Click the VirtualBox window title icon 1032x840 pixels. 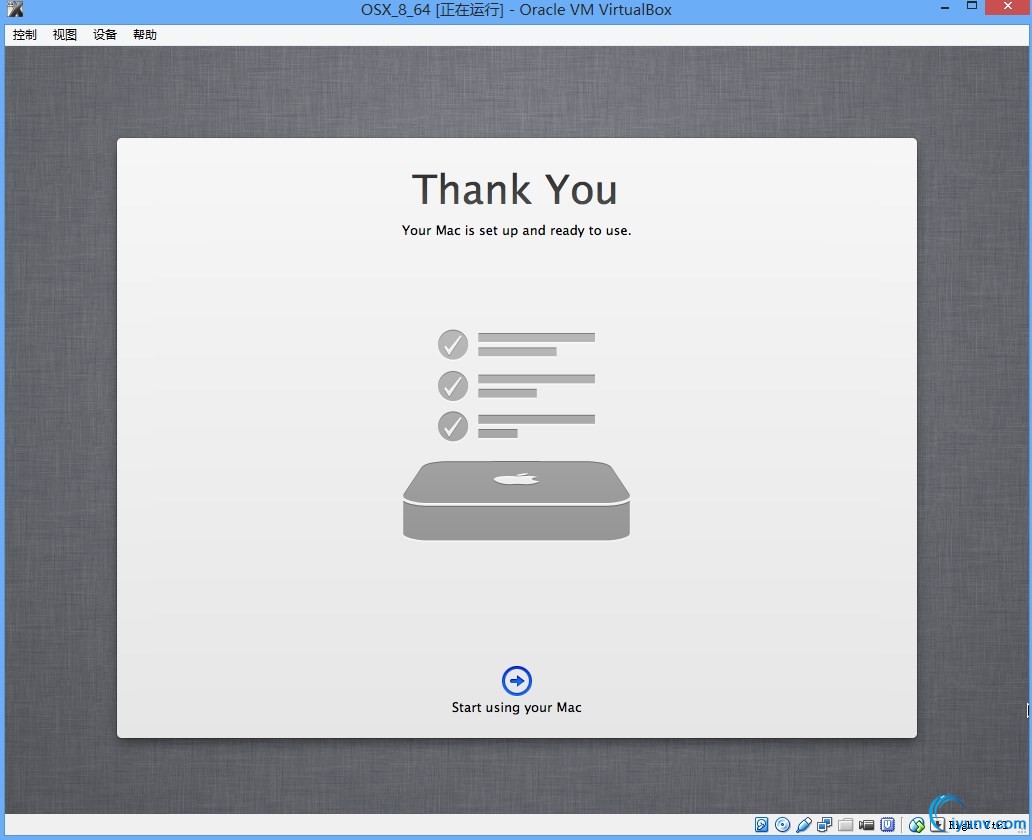(14, 9)
